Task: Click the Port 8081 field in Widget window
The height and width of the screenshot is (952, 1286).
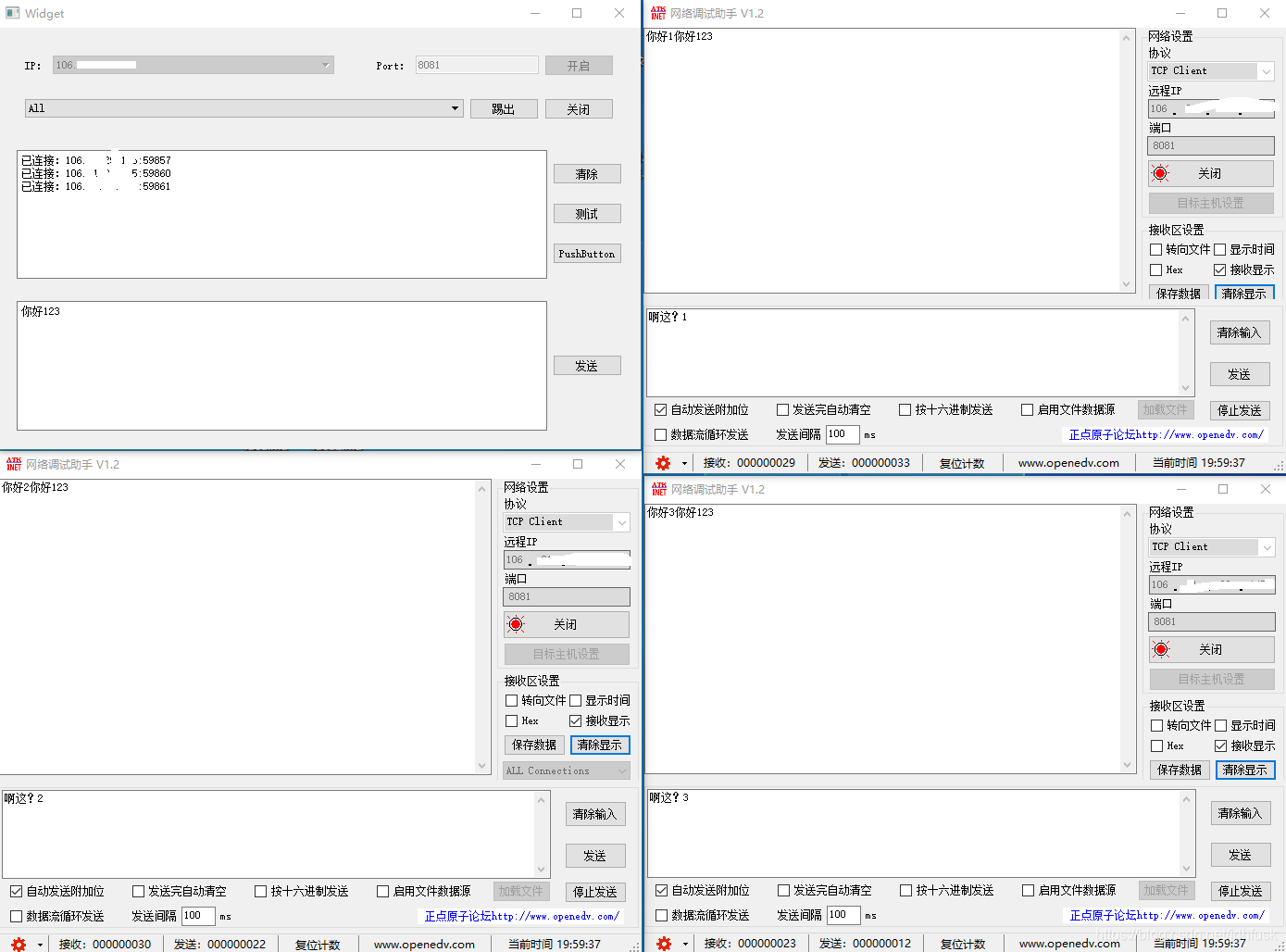Action: 477,65
